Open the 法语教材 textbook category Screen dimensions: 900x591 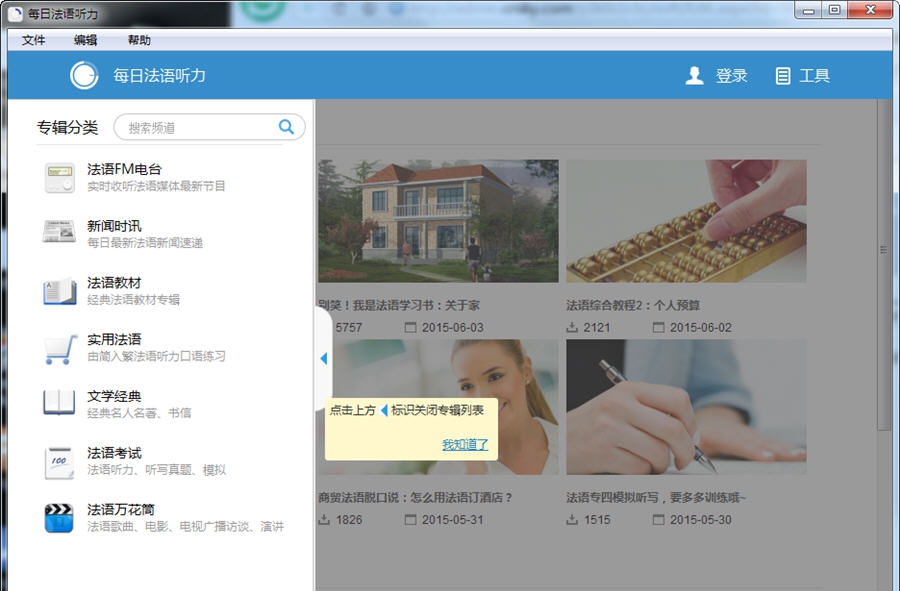60,290
